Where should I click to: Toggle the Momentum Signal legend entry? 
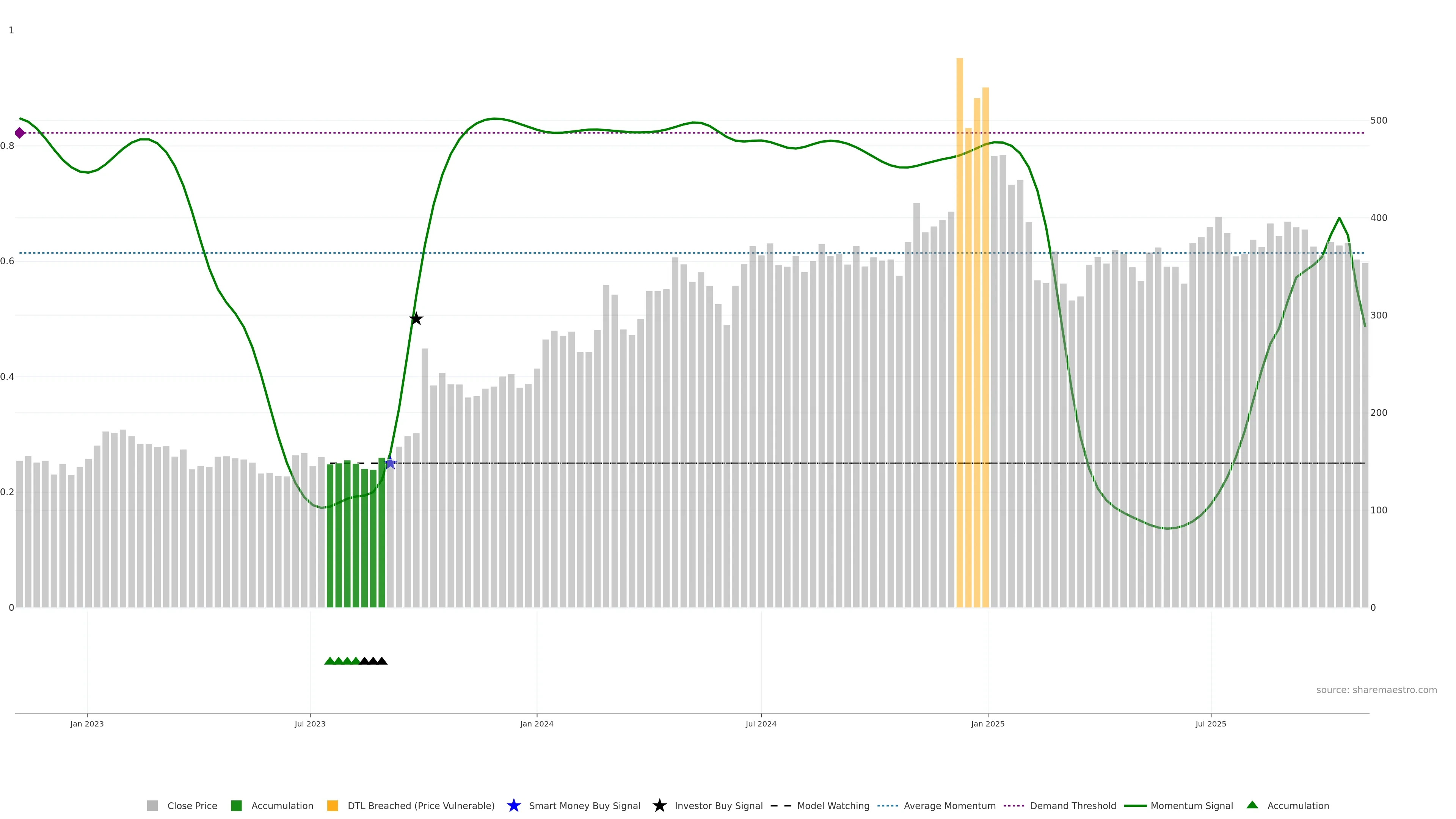[x=1191, y=806]
